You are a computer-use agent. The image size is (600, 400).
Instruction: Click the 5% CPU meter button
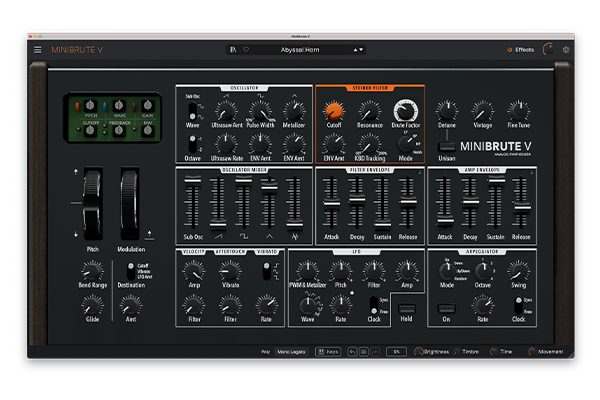tap(396, 352)
